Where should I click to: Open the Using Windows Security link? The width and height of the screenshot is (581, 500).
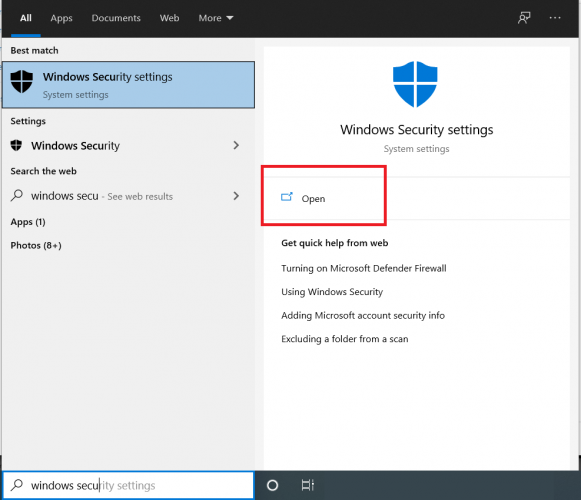tap(332, 292)
